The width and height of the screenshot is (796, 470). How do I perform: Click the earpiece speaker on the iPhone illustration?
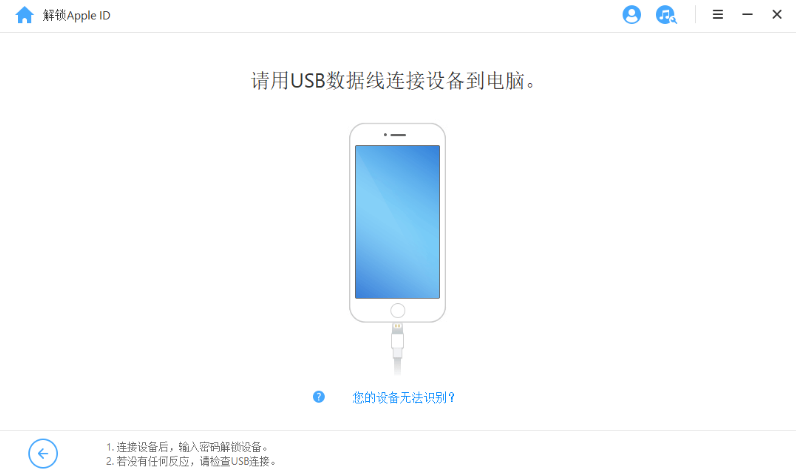tap(399, 135)
